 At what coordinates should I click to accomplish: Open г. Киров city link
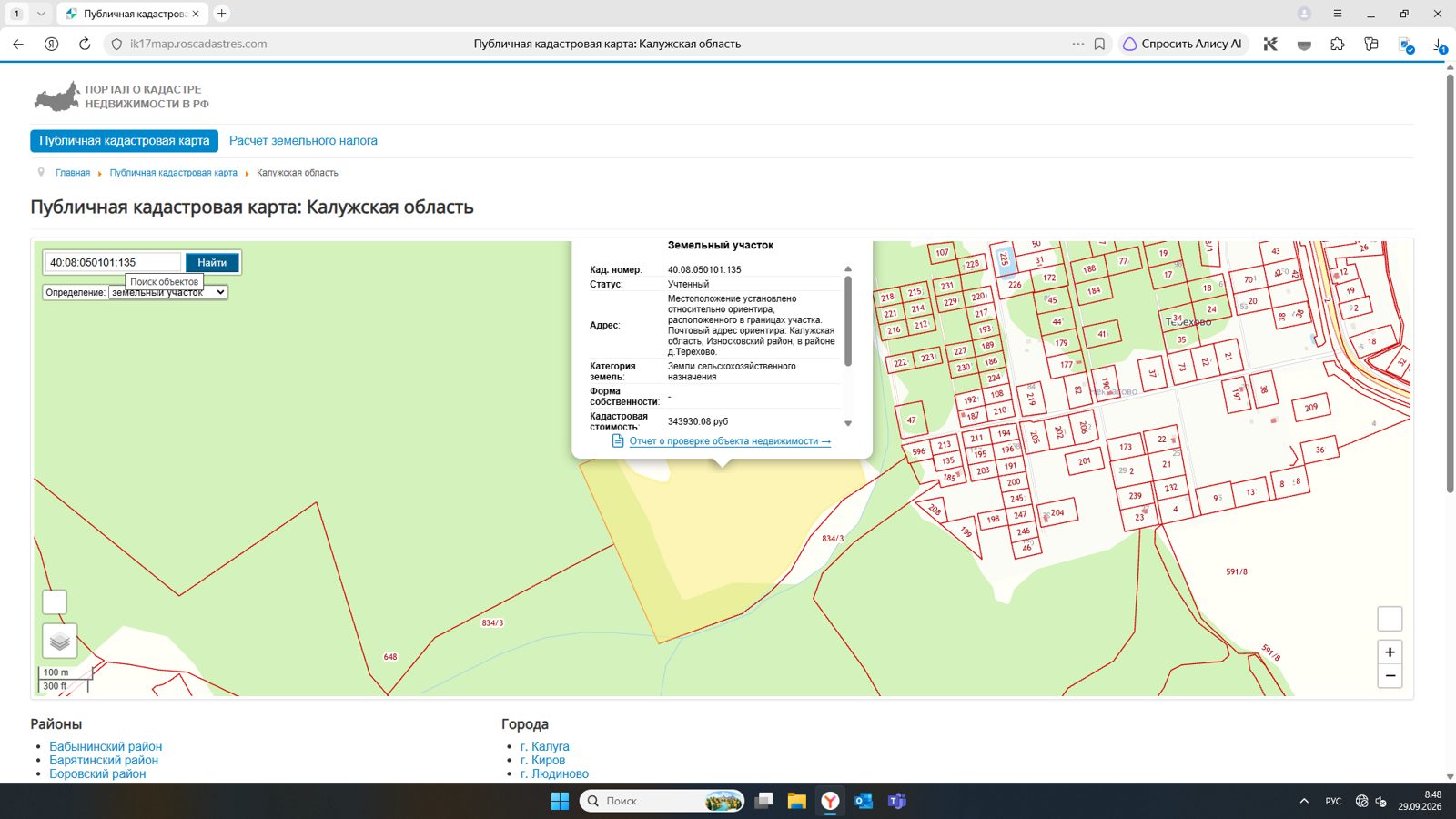[542, 760]
